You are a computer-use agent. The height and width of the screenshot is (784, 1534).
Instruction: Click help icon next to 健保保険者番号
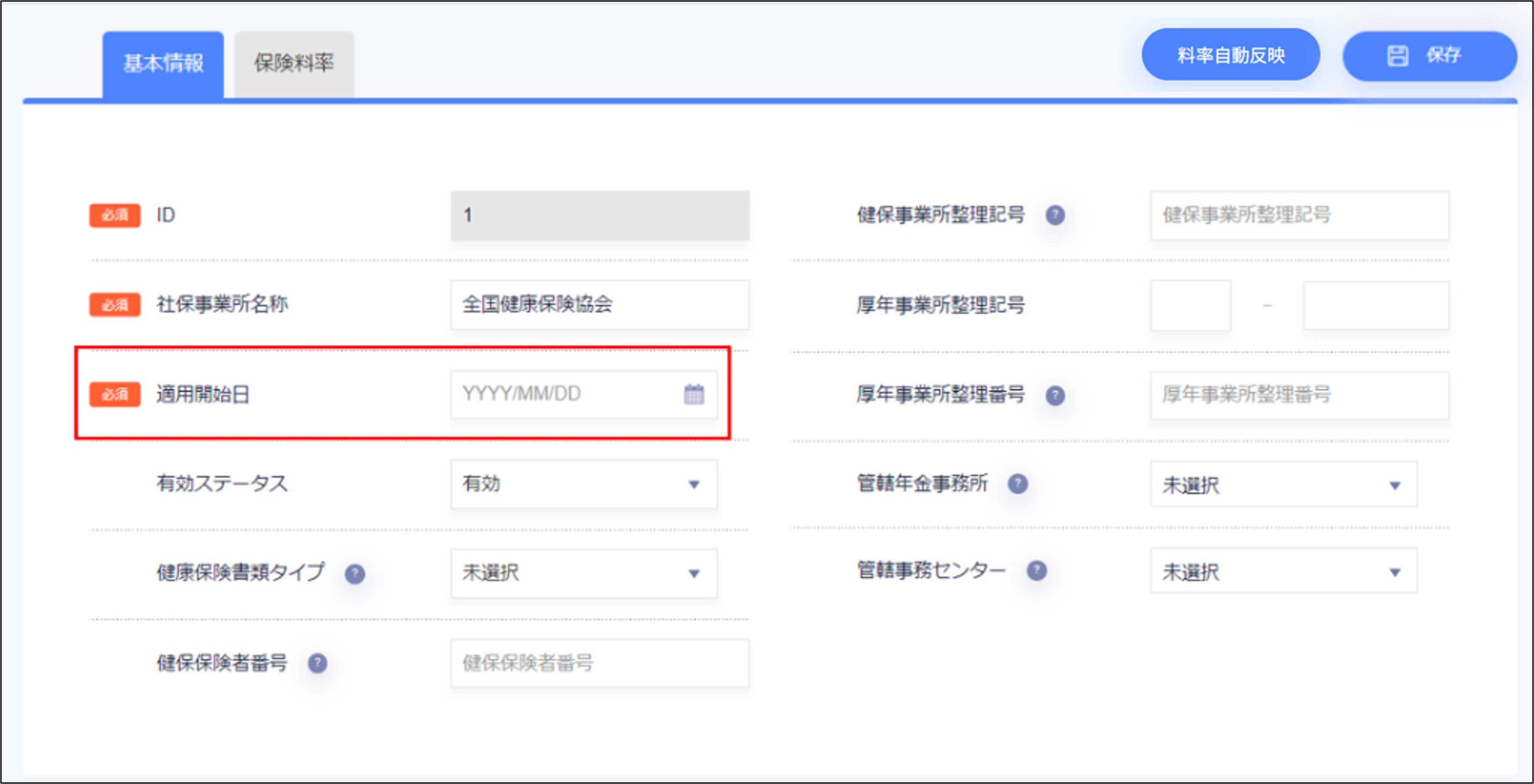(x=318, y=663)
